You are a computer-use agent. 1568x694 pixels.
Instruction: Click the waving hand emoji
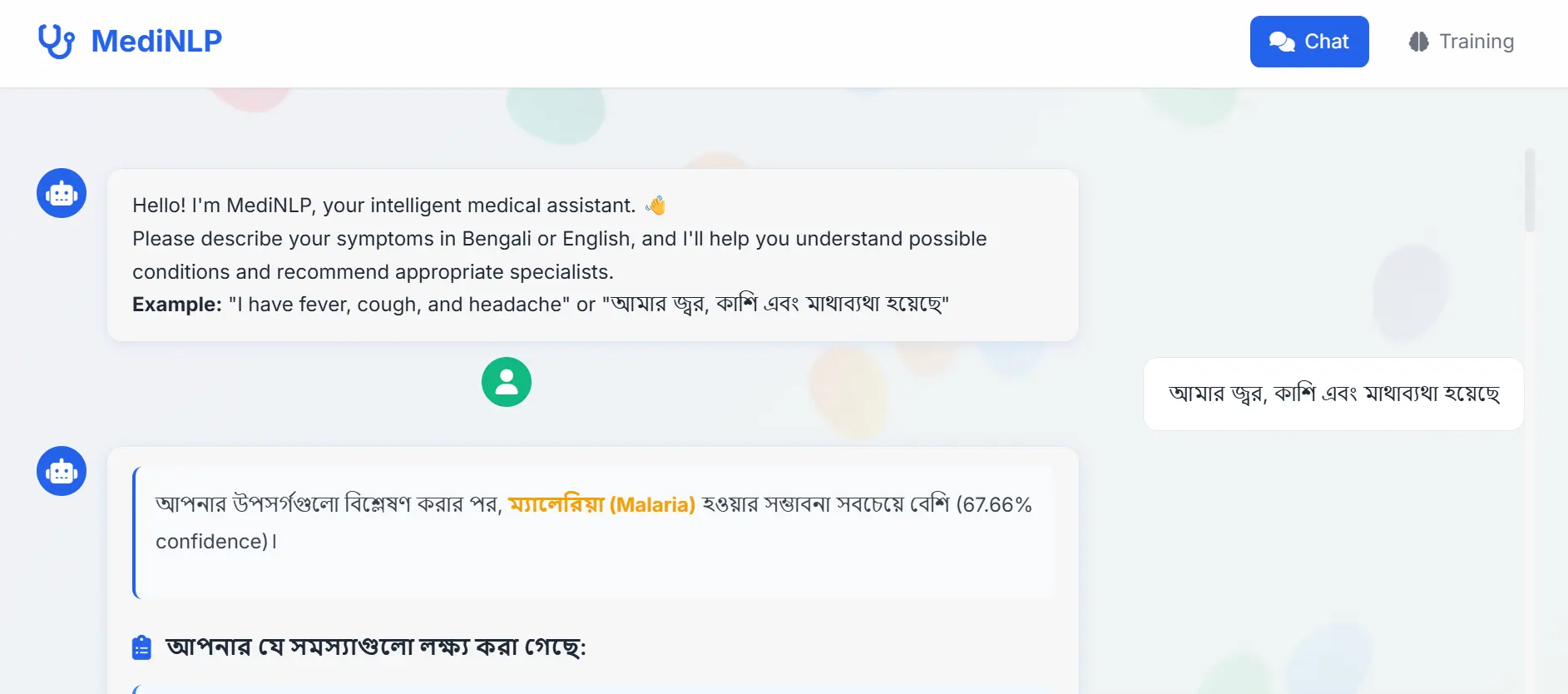655,206
